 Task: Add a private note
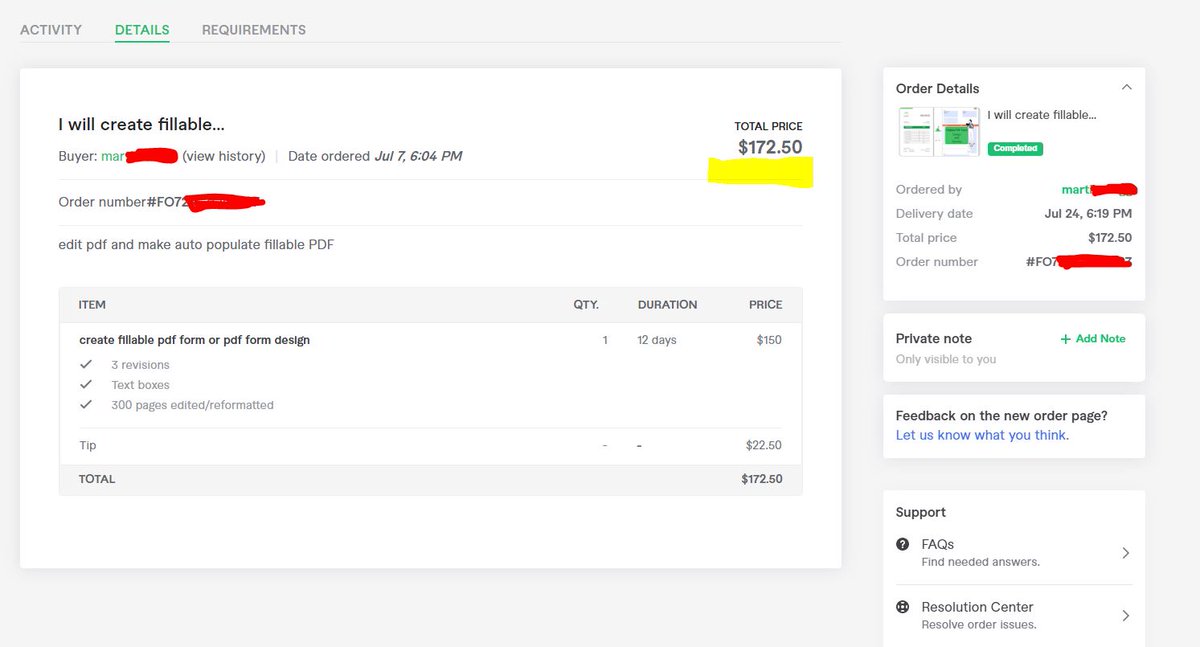coord(1093,339)
